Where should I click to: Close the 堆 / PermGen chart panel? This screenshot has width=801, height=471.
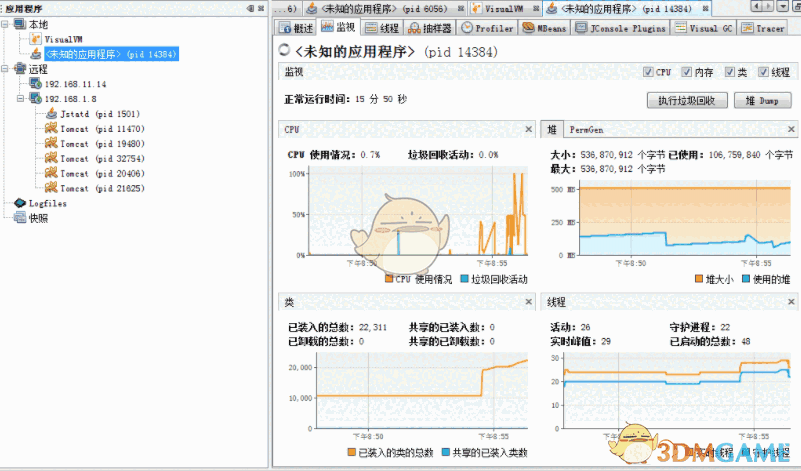point(791,129)
